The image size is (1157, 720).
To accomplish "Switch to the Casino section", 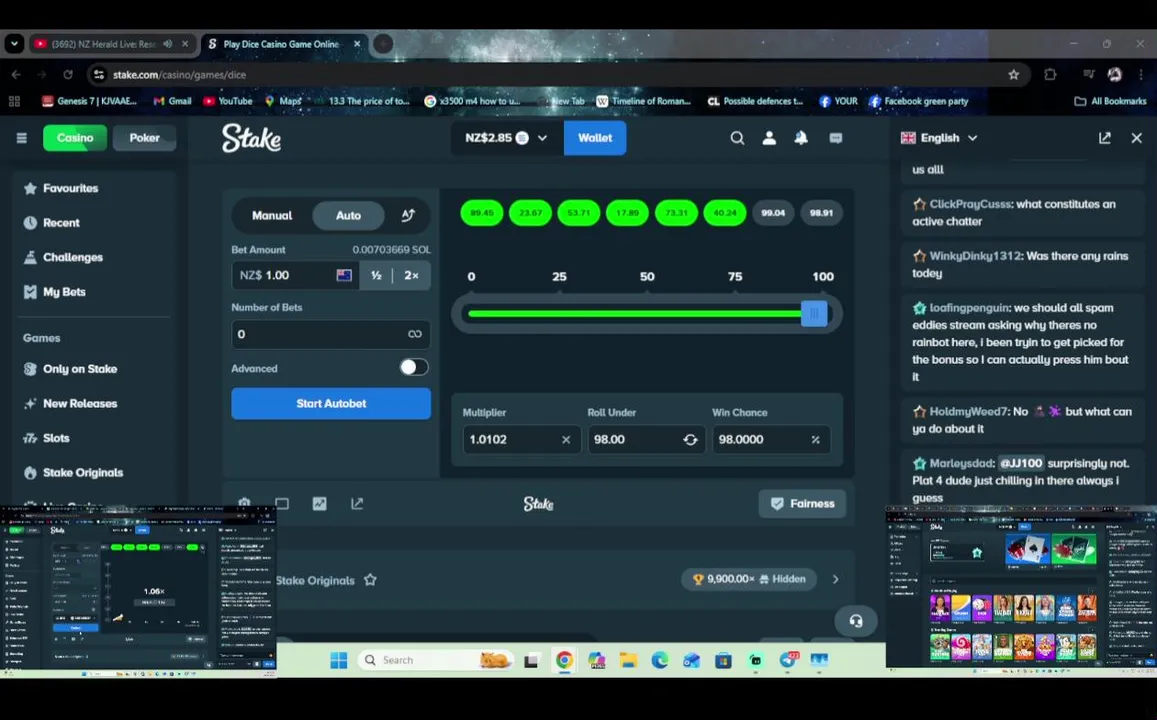I will click(x=75, y=138).
